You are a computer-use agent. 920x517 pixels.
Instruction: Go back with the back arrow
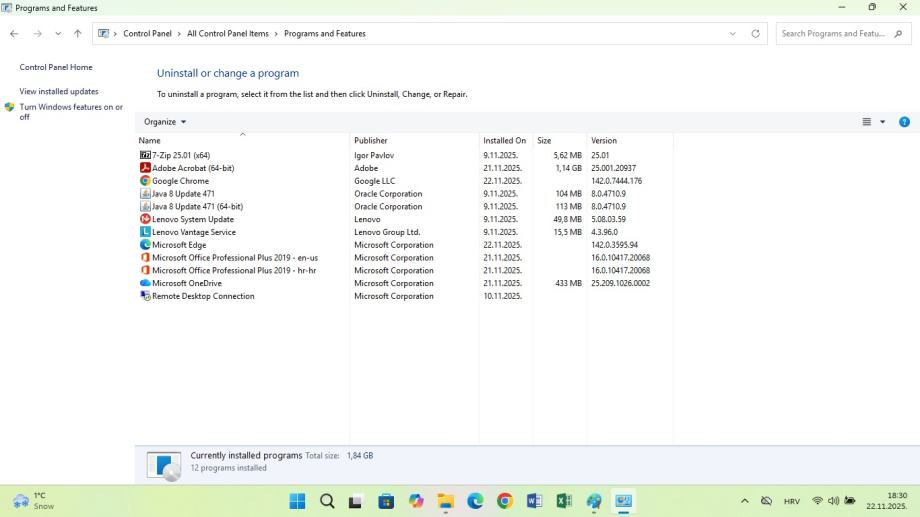pos(14,33)
